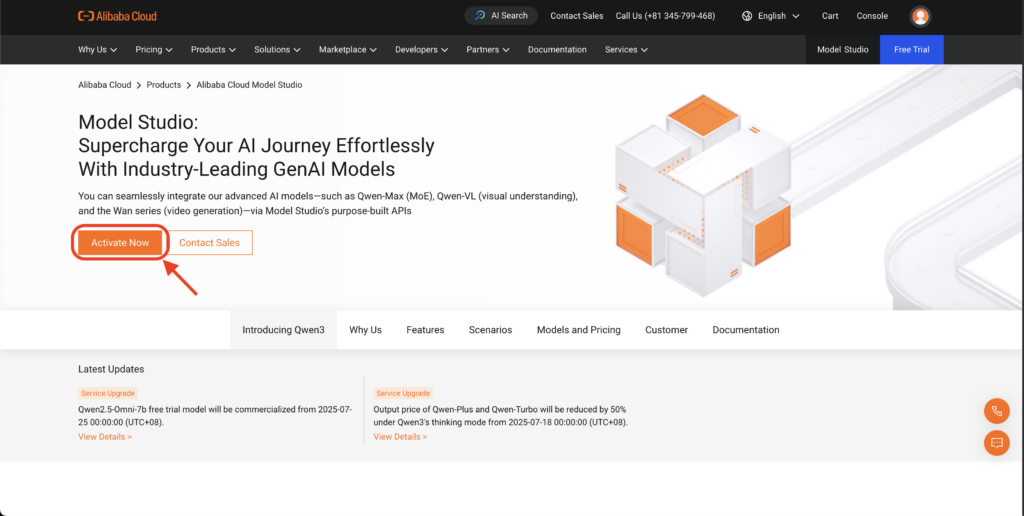This screenshot has width=1024, height=516.
Task: Select the Introducing Qwen3 tab
Action: (x=283, y=330)
